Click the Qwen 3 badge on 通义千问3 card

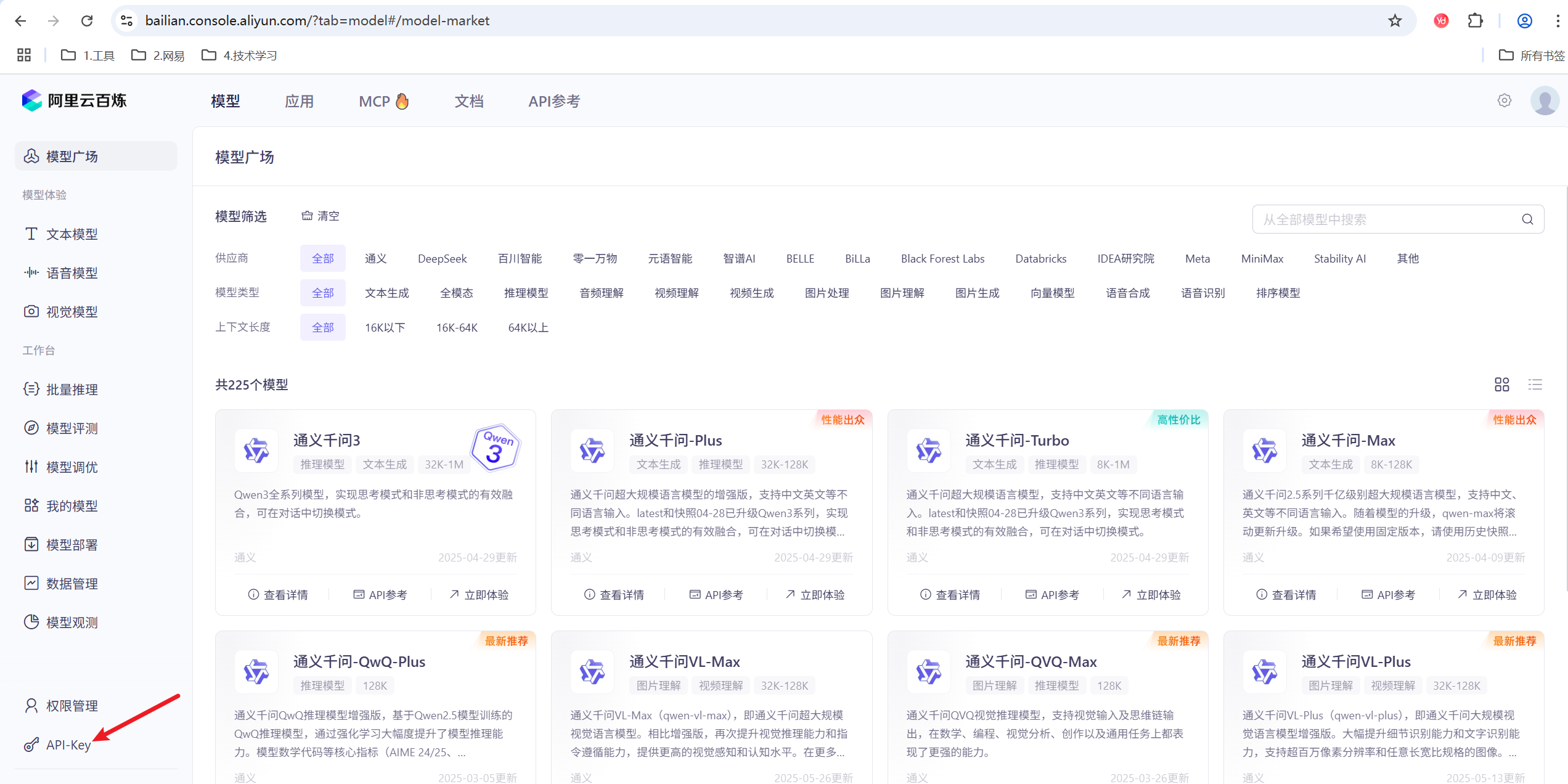496,447
